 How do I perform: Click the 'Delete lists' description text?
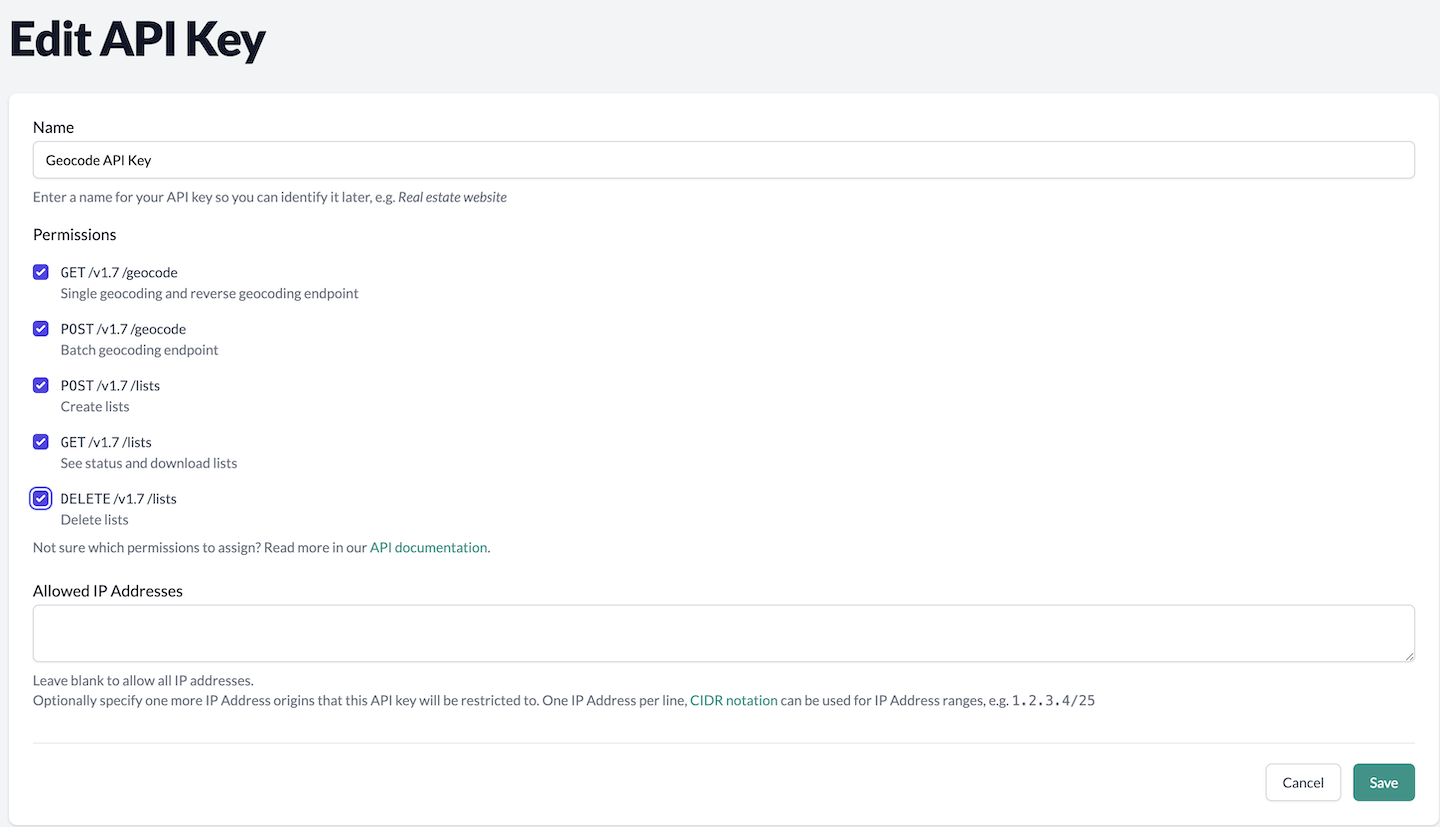click(94, 520)
